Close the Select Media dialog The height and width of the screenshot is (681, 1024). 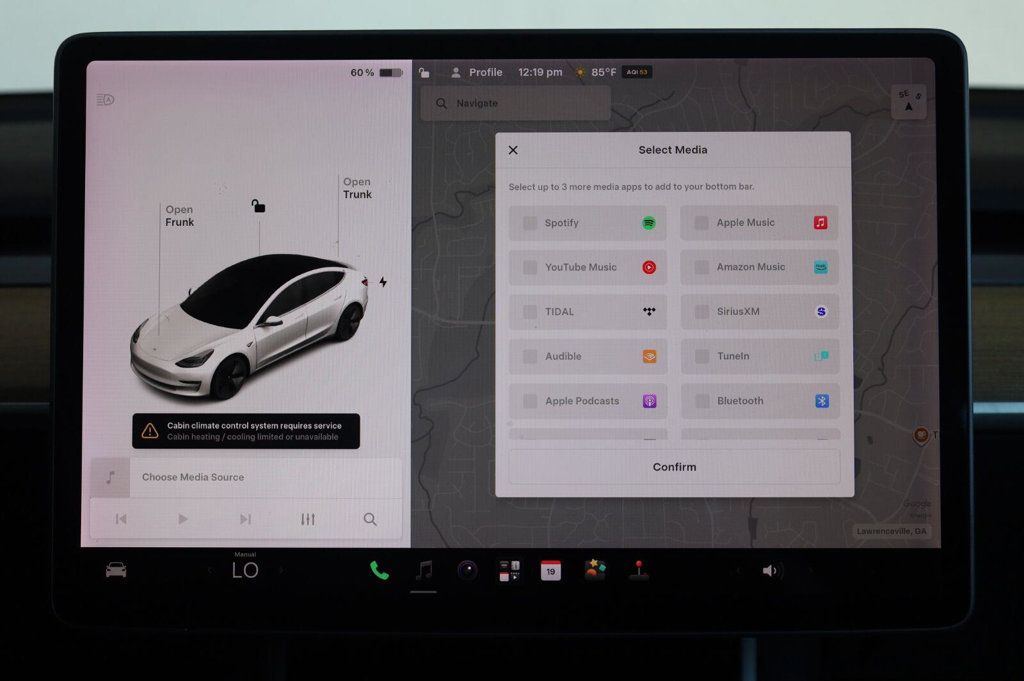[513, 150]
